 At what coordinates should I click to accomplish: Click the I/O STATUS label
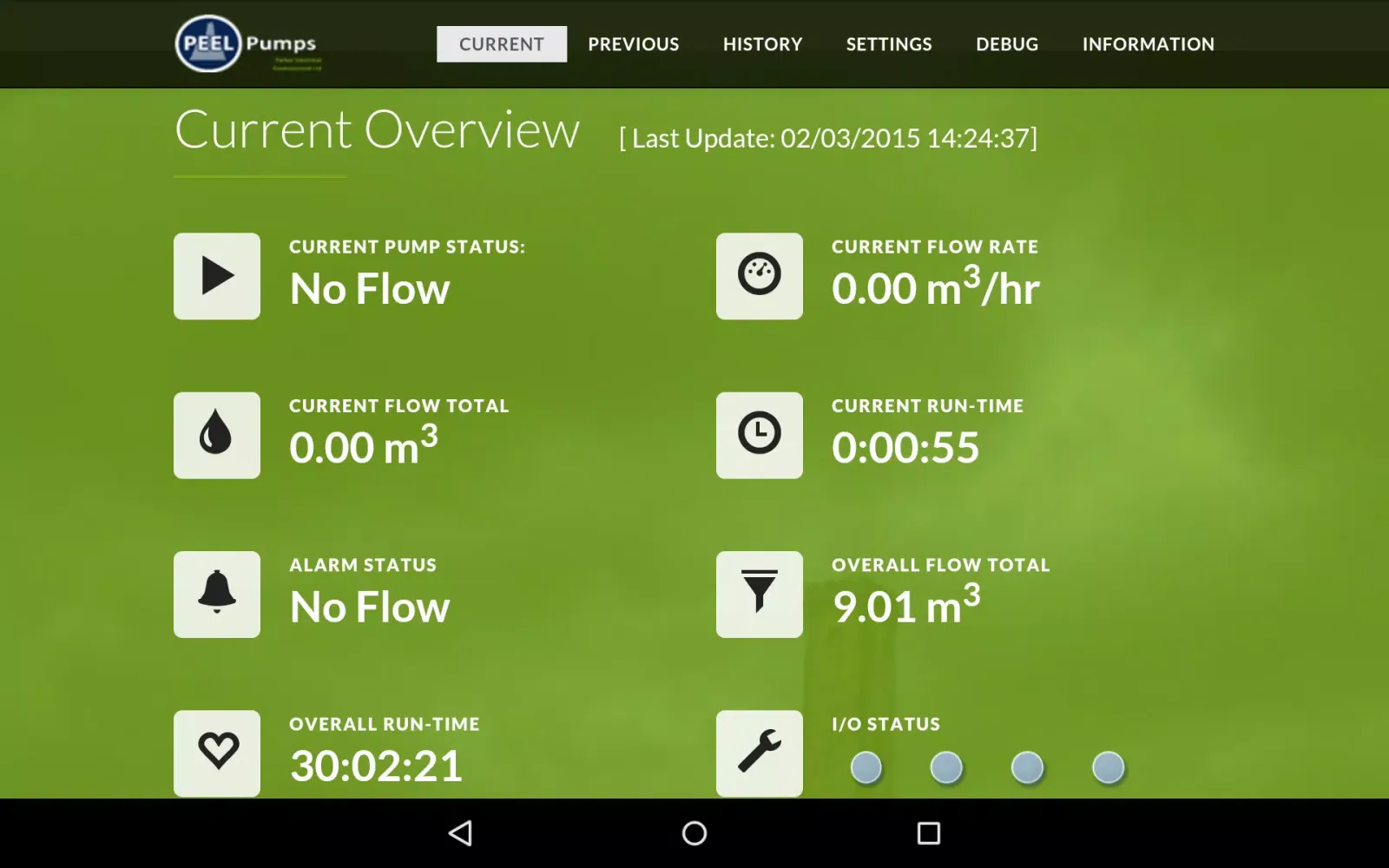(886, 725)
